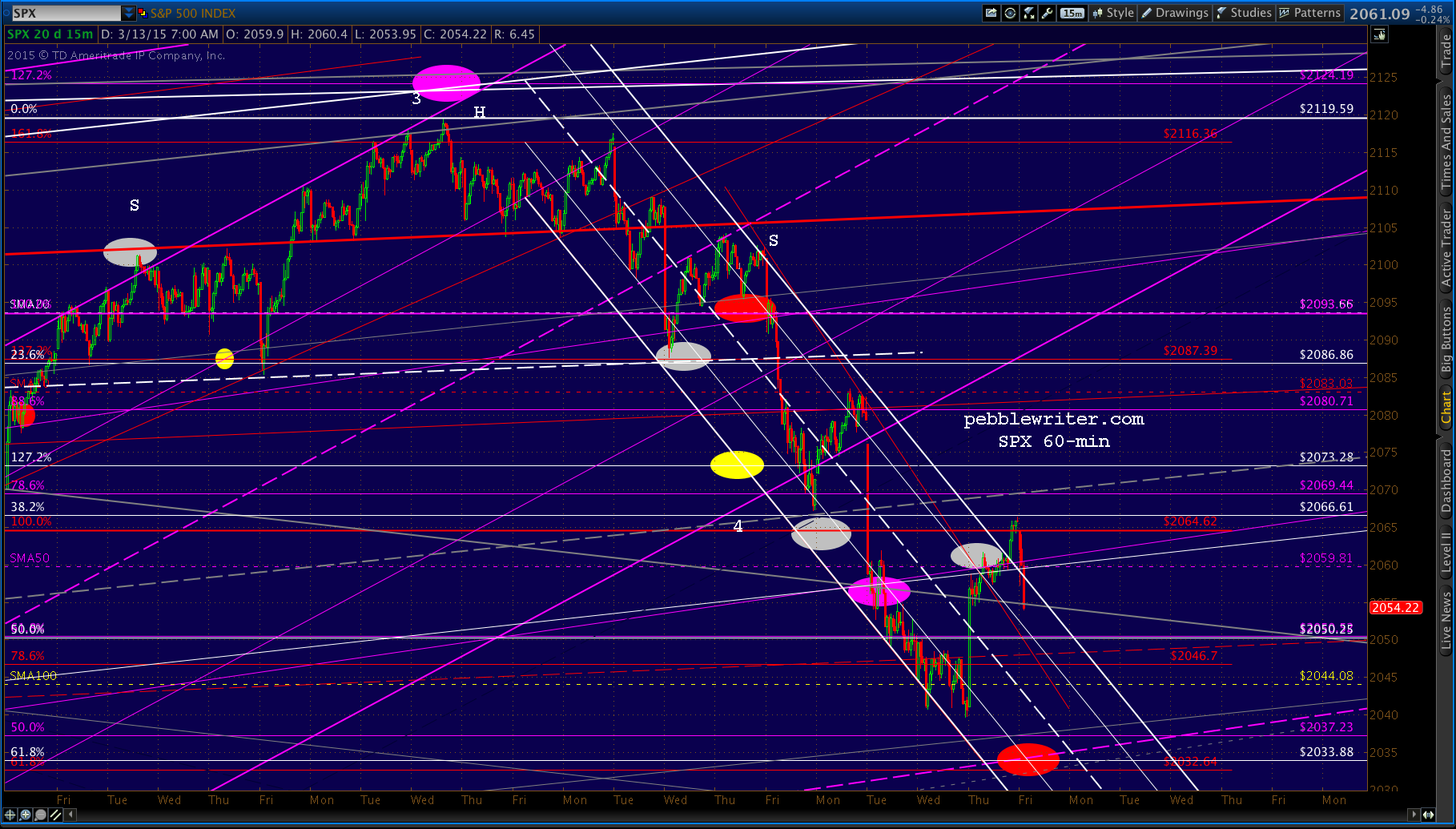Open the SPX symbol dropdown arrow

(129, 13)
